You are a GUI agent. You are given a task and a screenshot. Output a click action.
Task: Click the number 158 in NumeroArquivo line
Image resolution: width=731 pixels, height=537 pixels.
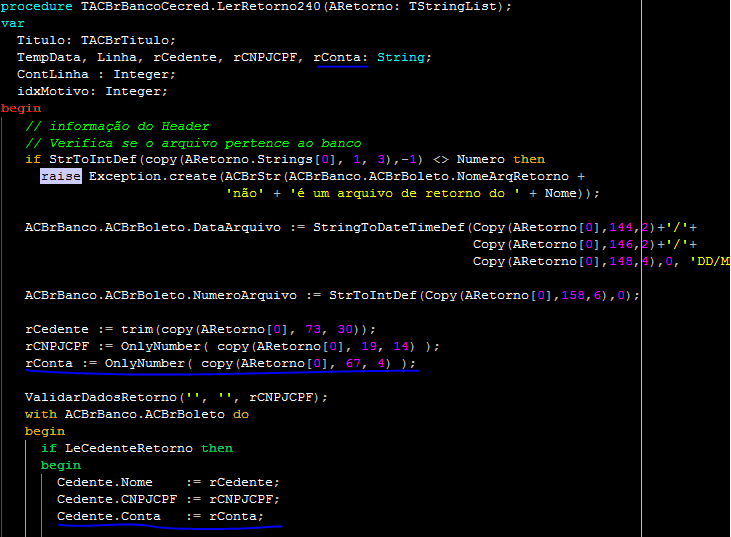pos(573,296)
